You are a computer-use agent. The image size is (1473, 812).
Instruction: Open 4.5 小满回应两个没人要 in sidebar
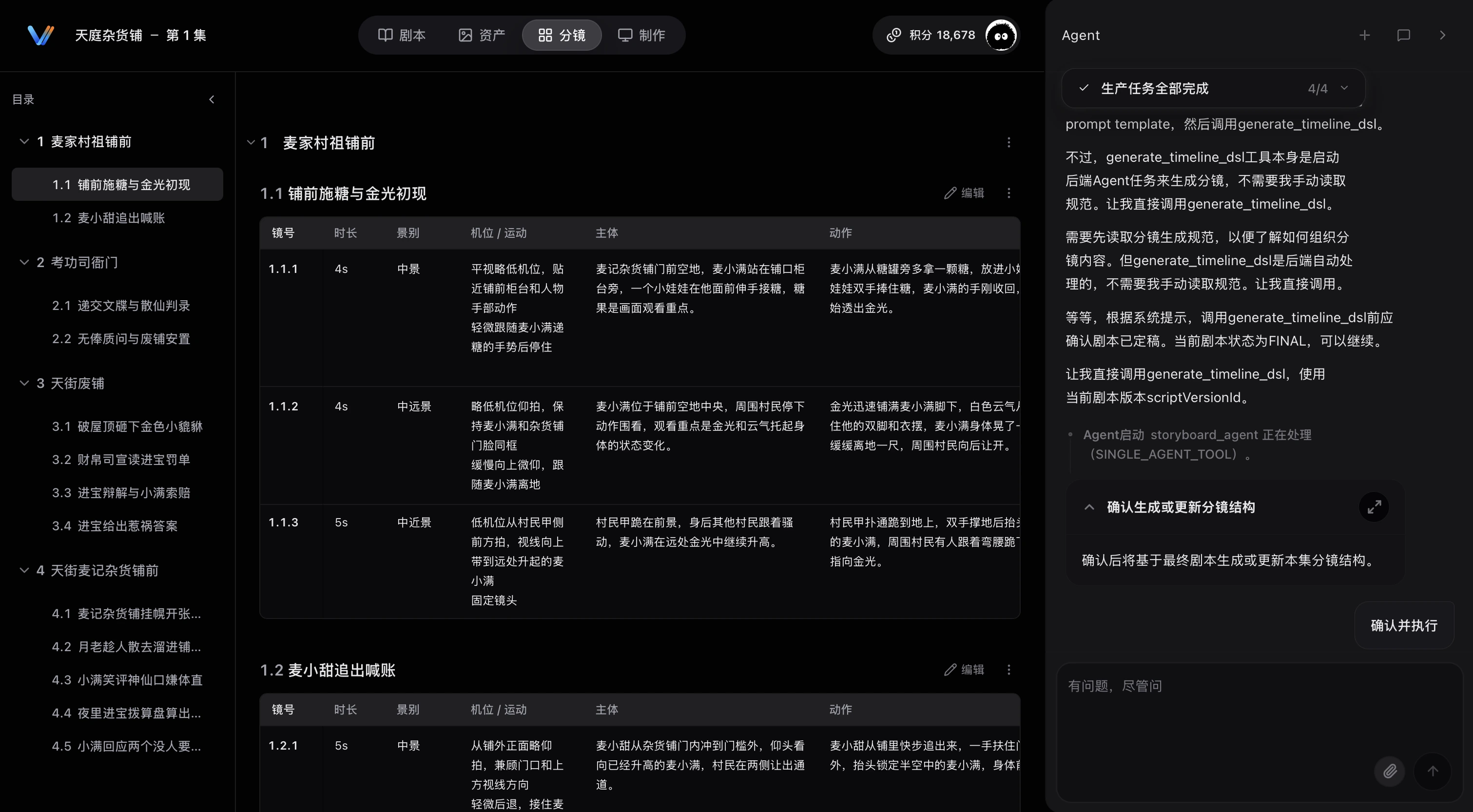pos(117,746)
